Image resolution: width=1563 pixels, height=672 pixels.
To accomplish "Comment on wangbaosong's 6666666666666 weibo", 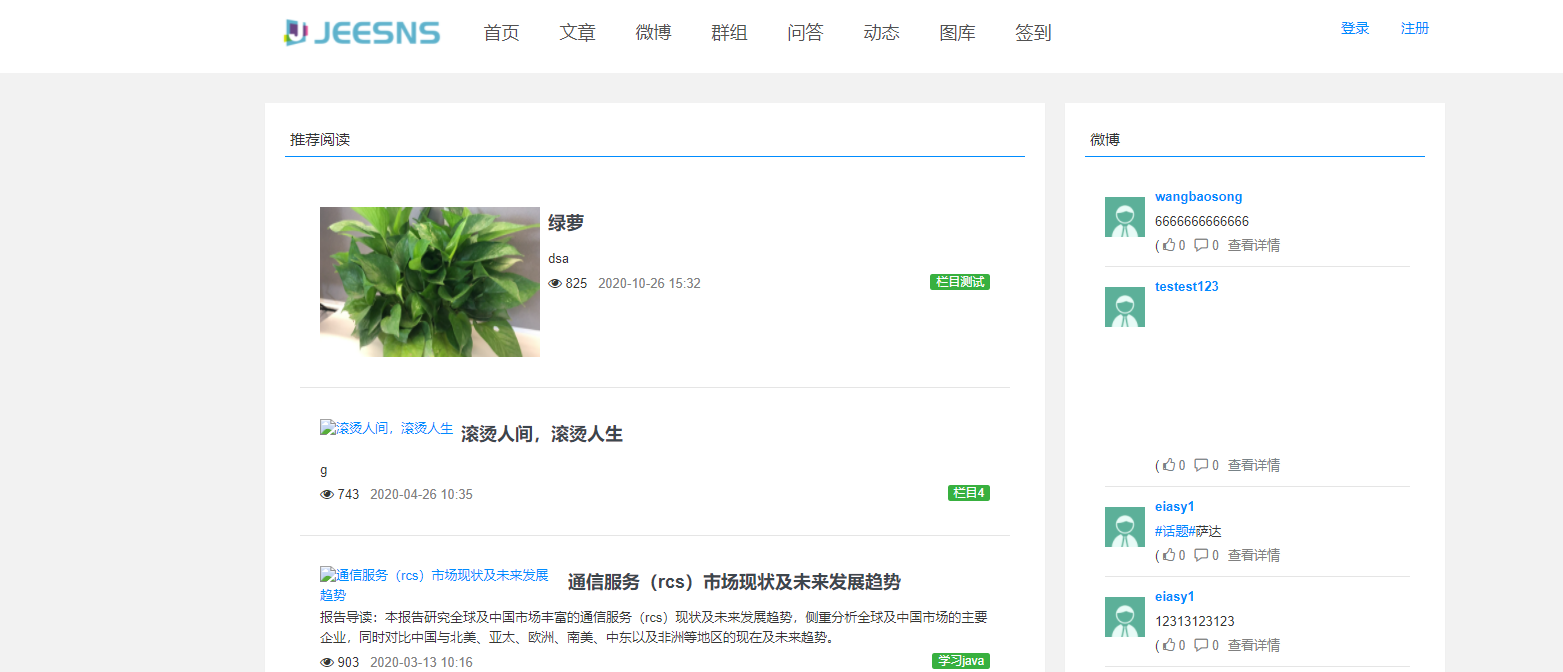I will click(1201, 245).
